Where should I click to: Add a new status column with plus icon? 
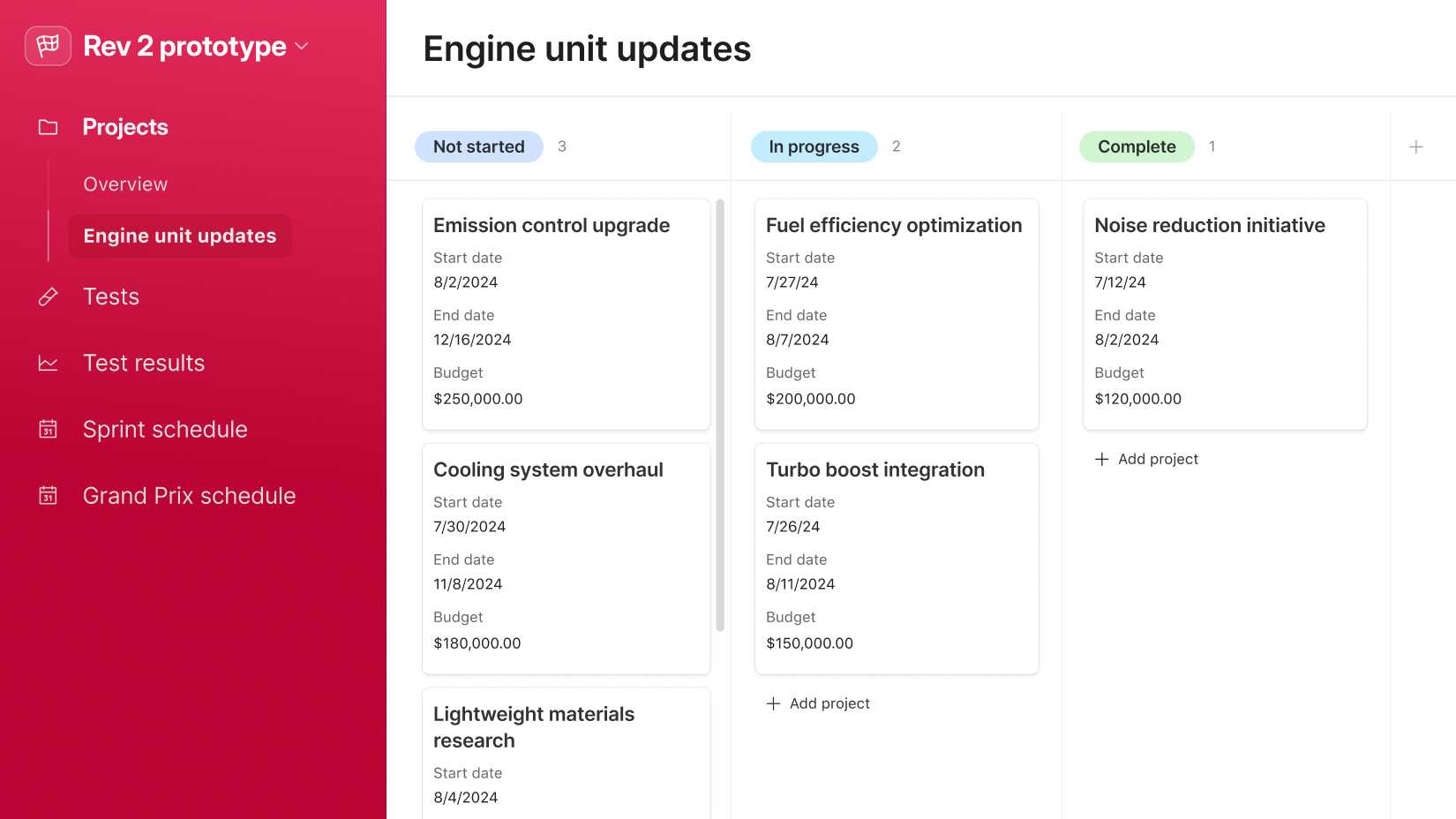[1416, 147]
